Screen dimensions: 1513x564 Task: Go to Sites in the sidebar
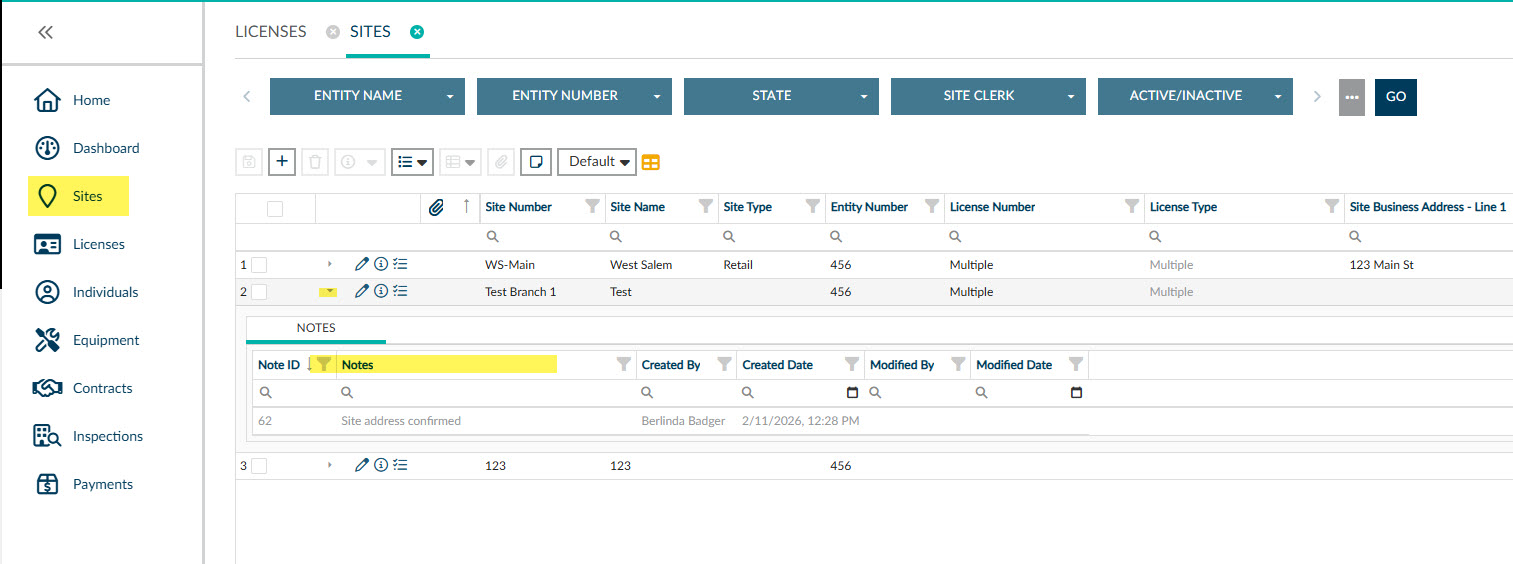coord(78,196)
